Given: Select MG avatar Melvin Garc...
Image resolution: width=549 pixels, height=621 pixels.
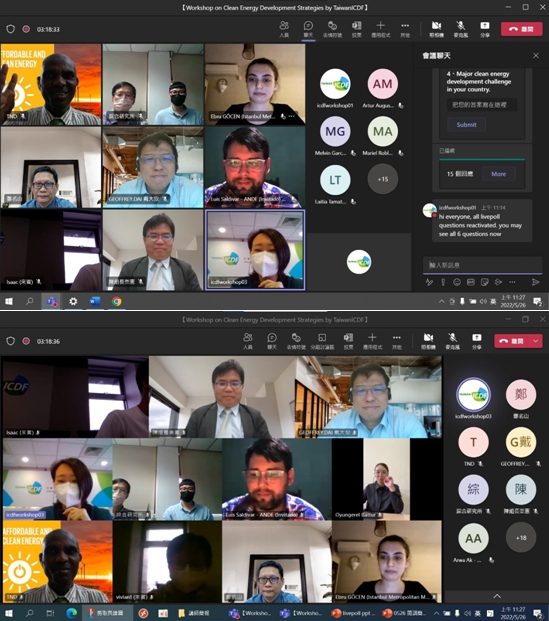Looking at the screenshot, I should (335, 131).
